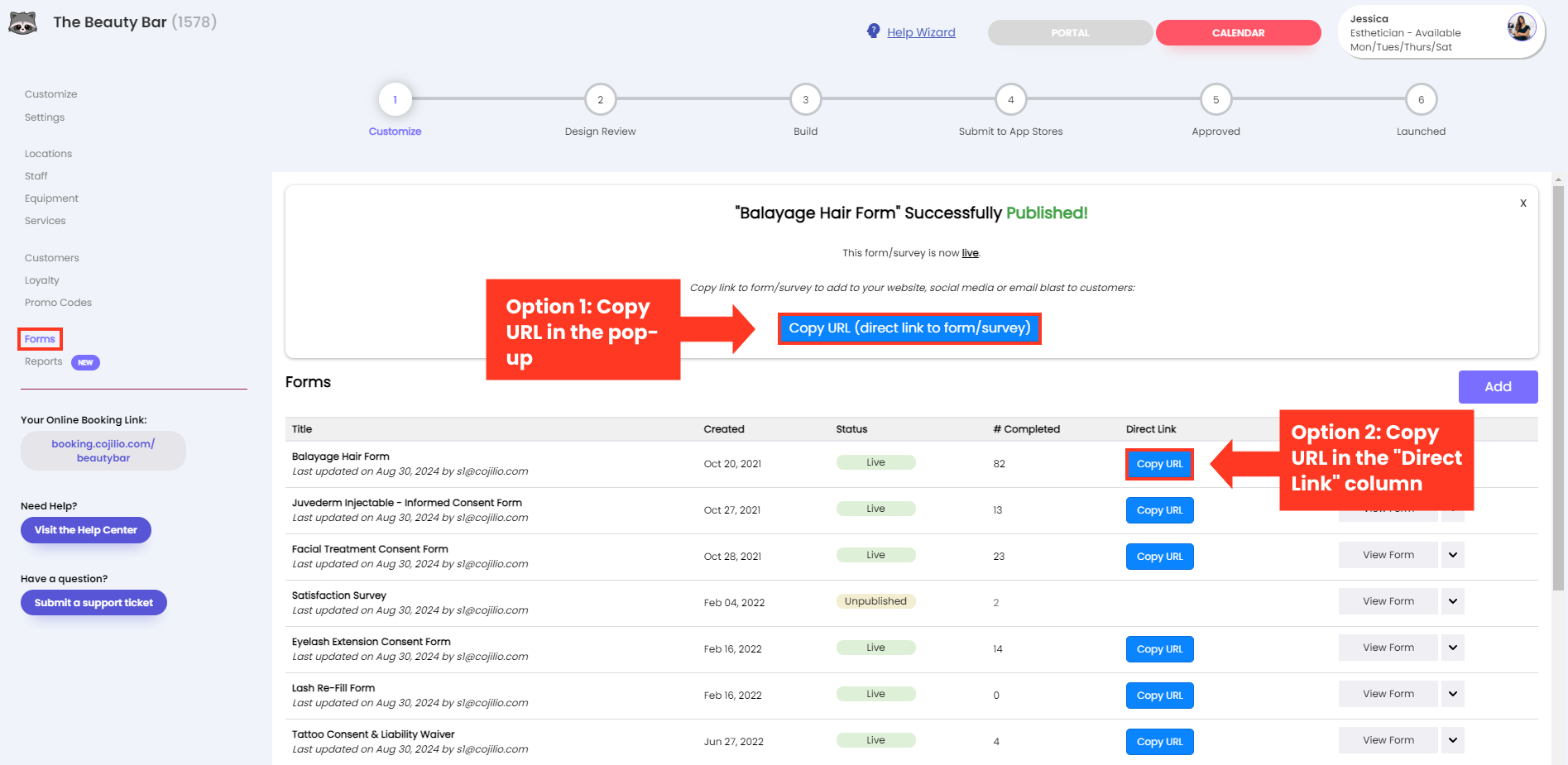The width and height of the screenshot is (1568, 765).
Task: Click The Beauty Bar (1578) title
Action: pos(135,22)
